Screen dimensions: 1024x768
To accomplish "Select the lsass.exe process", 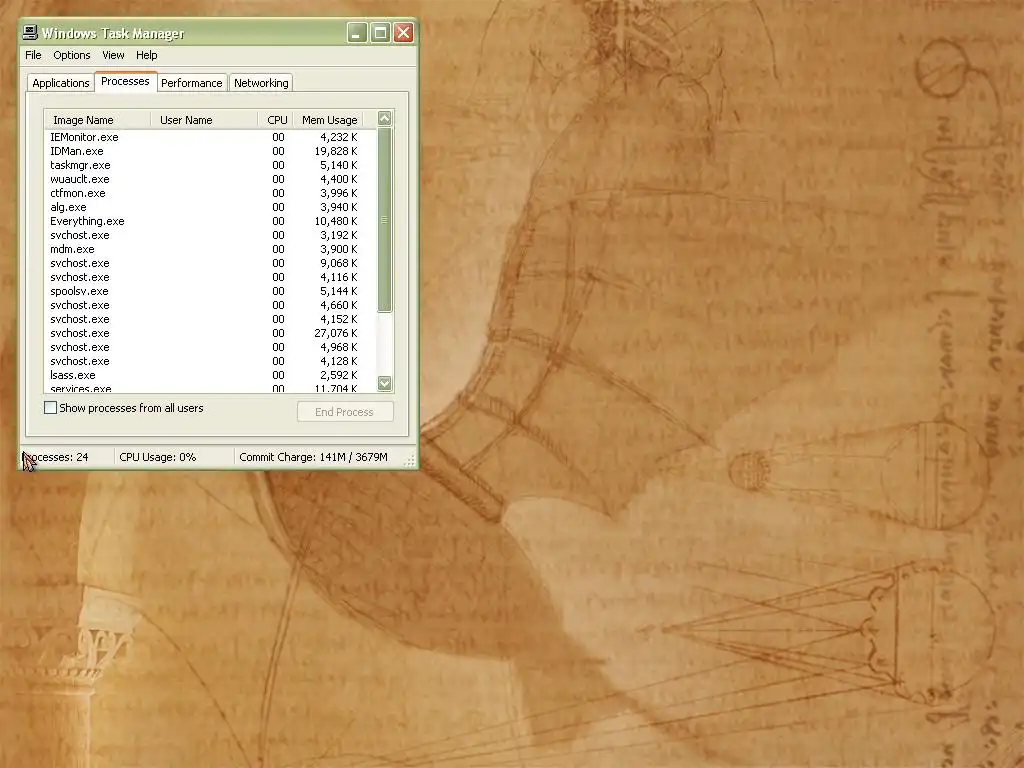I will [210, 376].
